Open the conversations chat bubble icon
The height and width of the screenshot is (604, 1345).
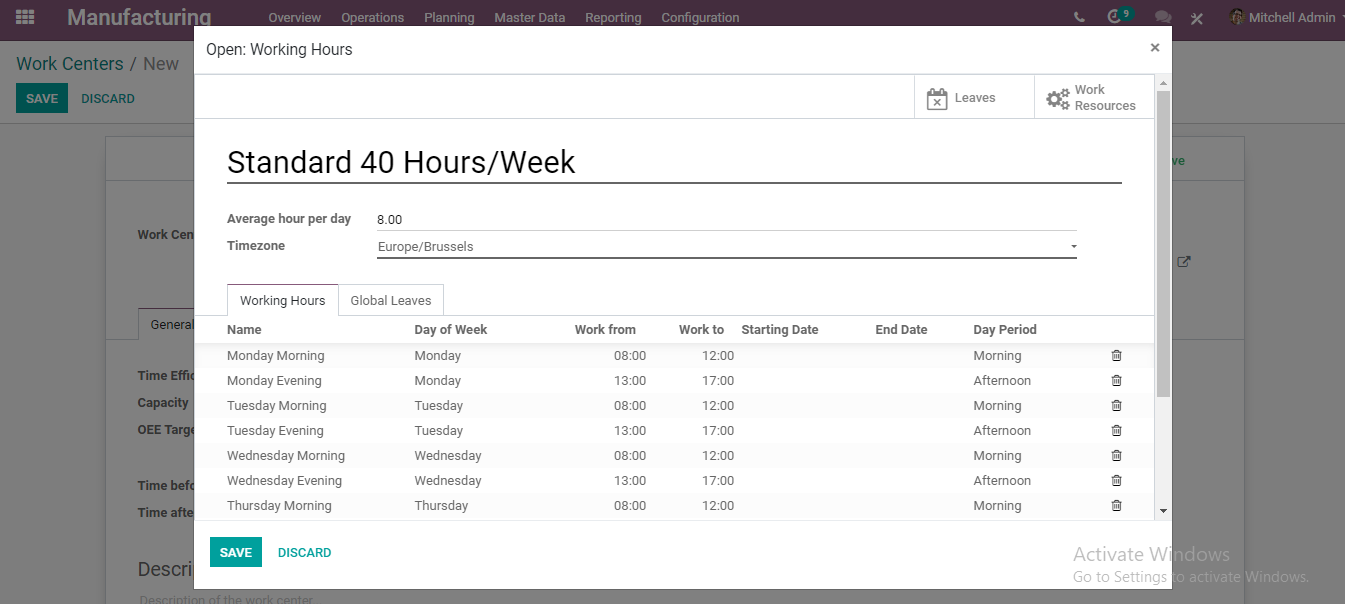1163,17
